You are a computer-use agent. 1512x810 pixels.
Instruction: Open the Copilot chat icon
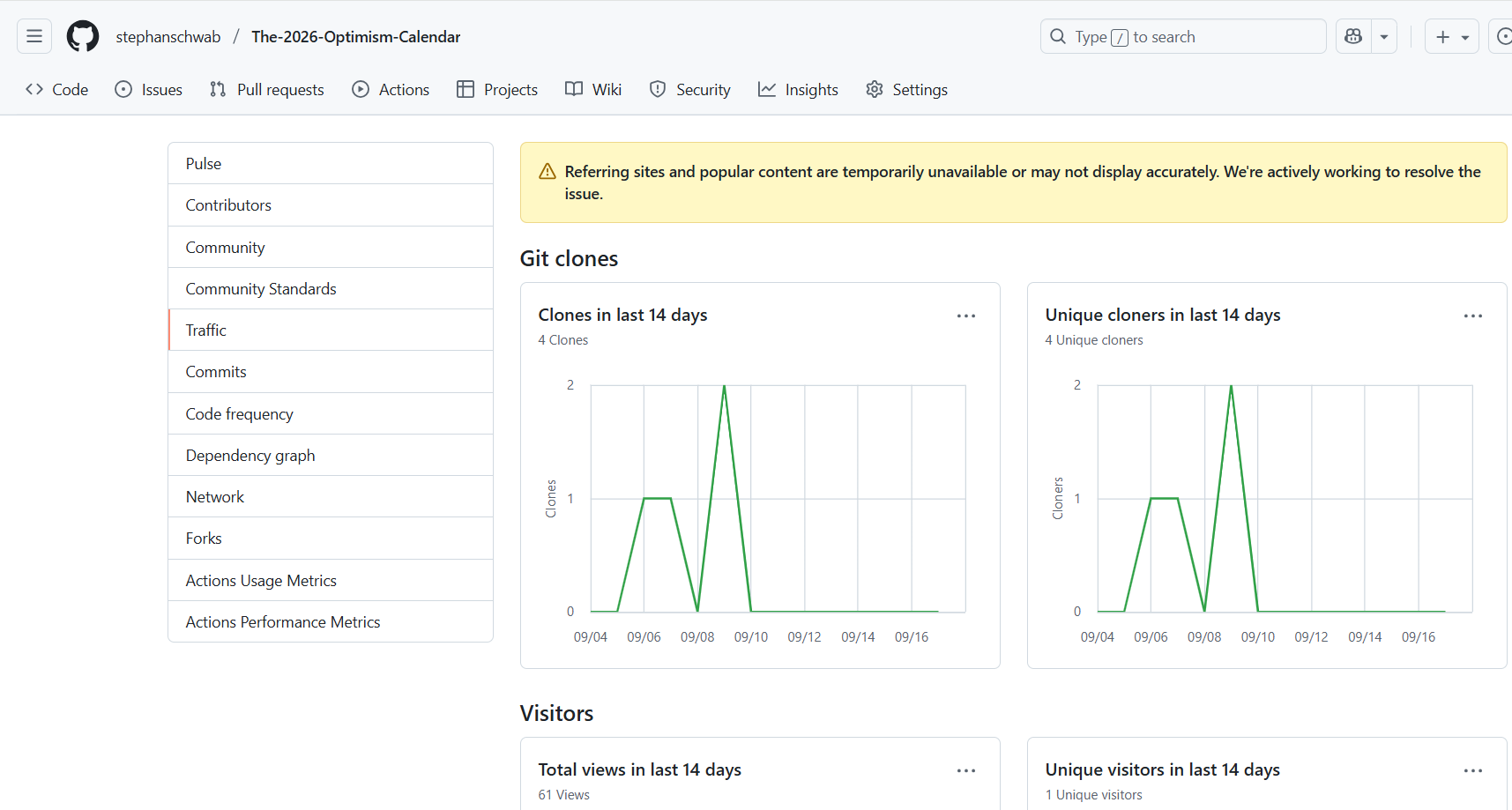pyautogui.click(x=1353, y=36)
